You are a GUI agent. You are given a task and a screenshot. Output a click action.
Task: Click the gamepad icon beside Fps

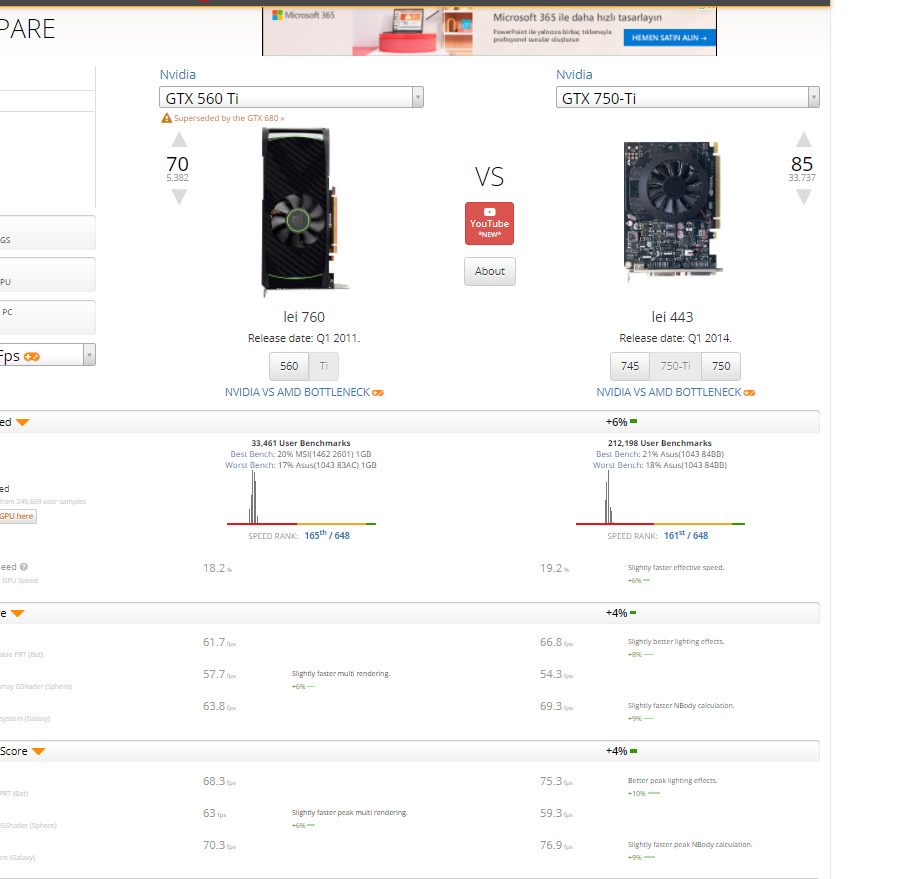(32, 357)
